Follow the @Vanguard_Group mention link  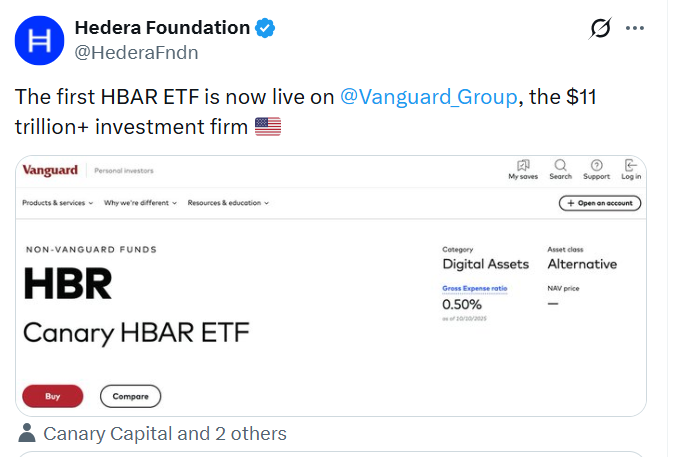click(429, 96)
